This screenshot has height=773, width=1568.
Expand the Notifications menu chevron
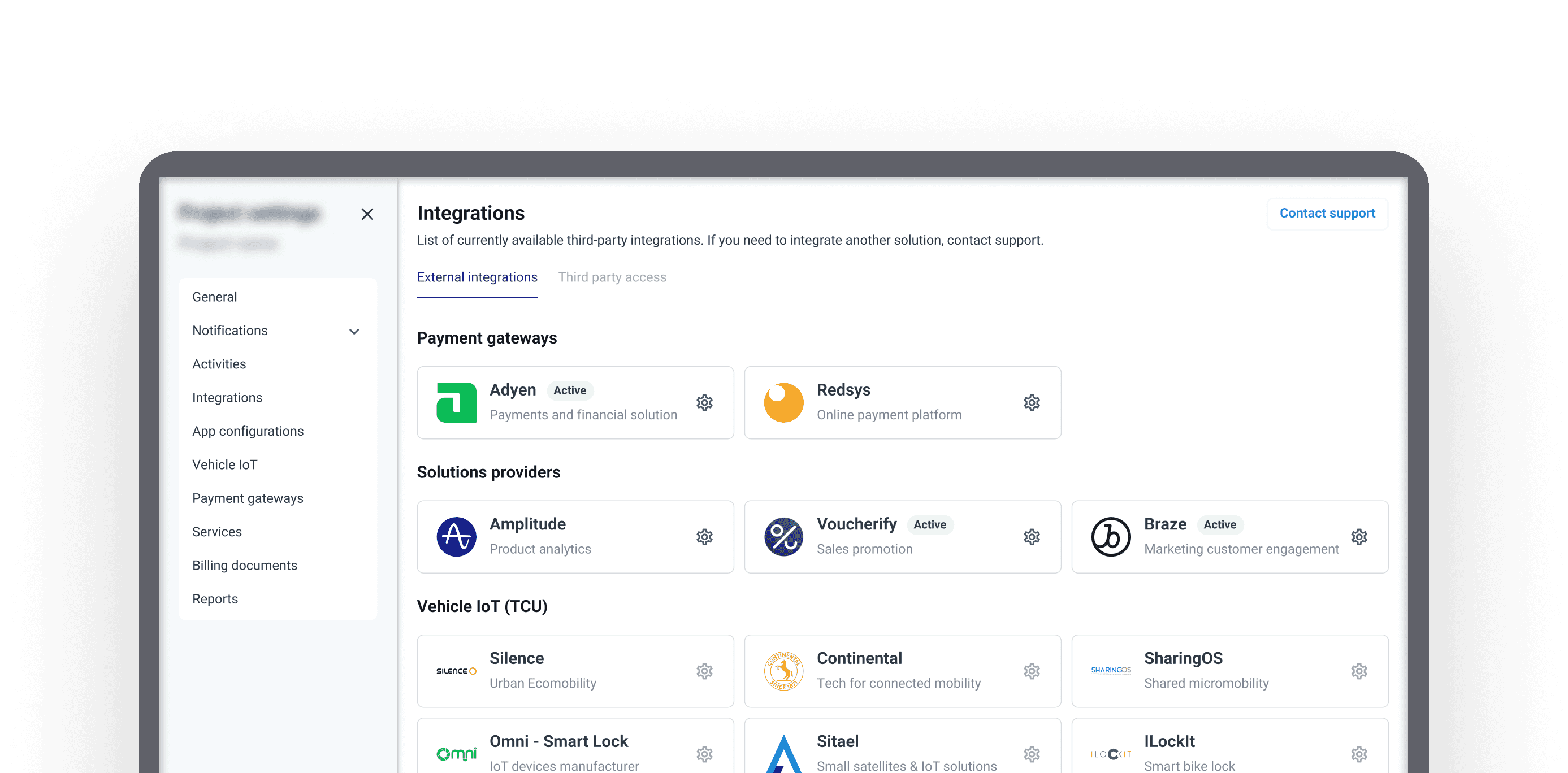pos(354,332)
